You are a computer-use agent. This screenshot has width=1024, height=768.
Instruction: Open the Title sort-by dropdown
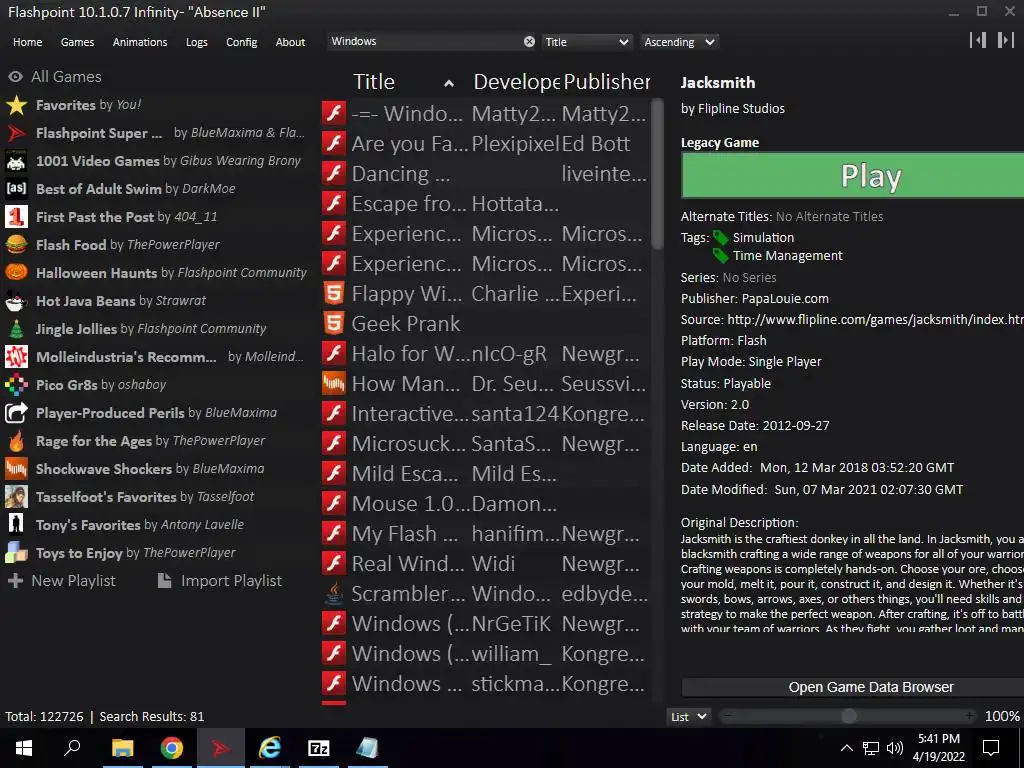tap(586, 42)
